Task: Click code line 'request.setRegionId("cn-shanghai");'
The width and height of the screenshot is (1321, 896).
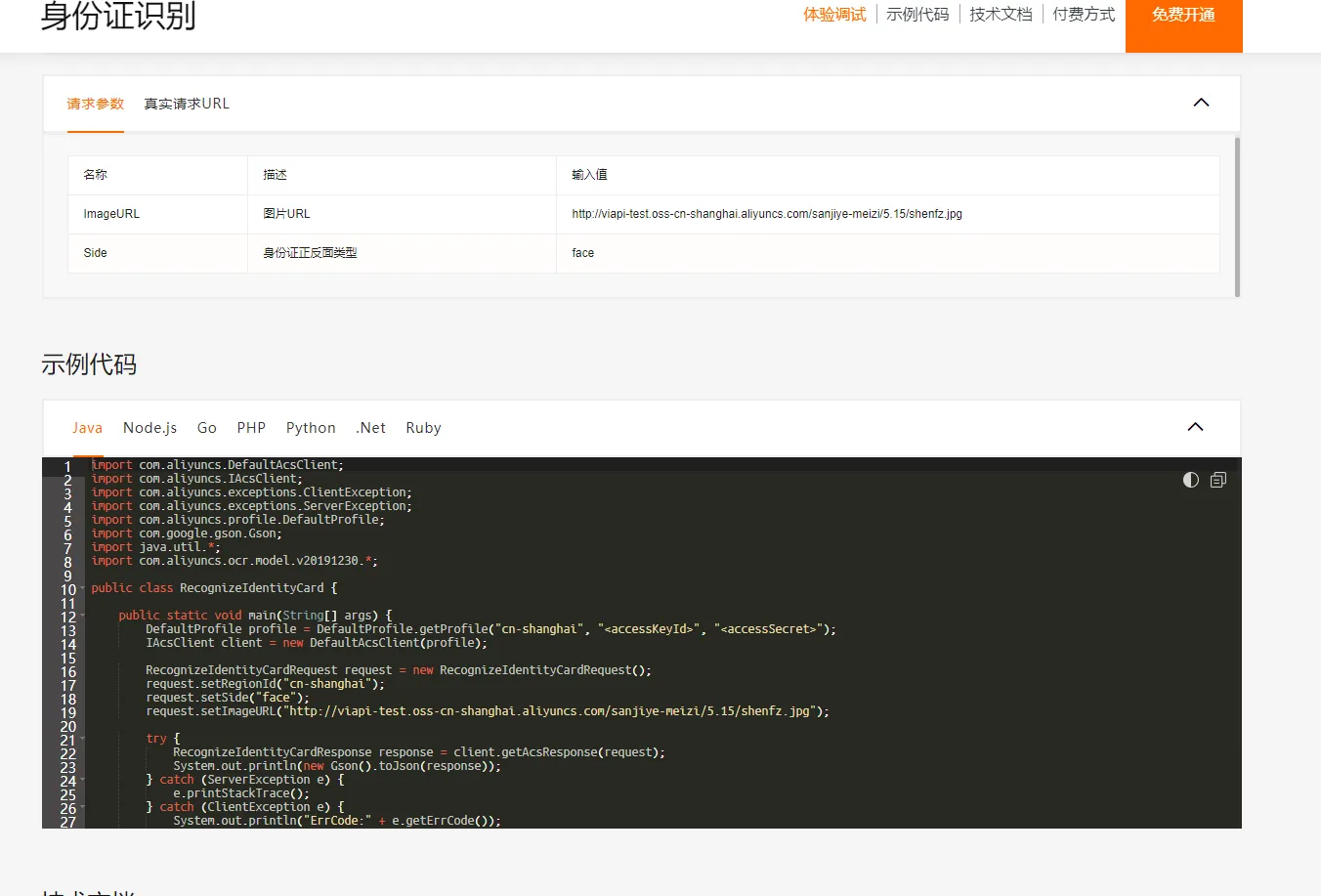Action: [x=265, y=684]
